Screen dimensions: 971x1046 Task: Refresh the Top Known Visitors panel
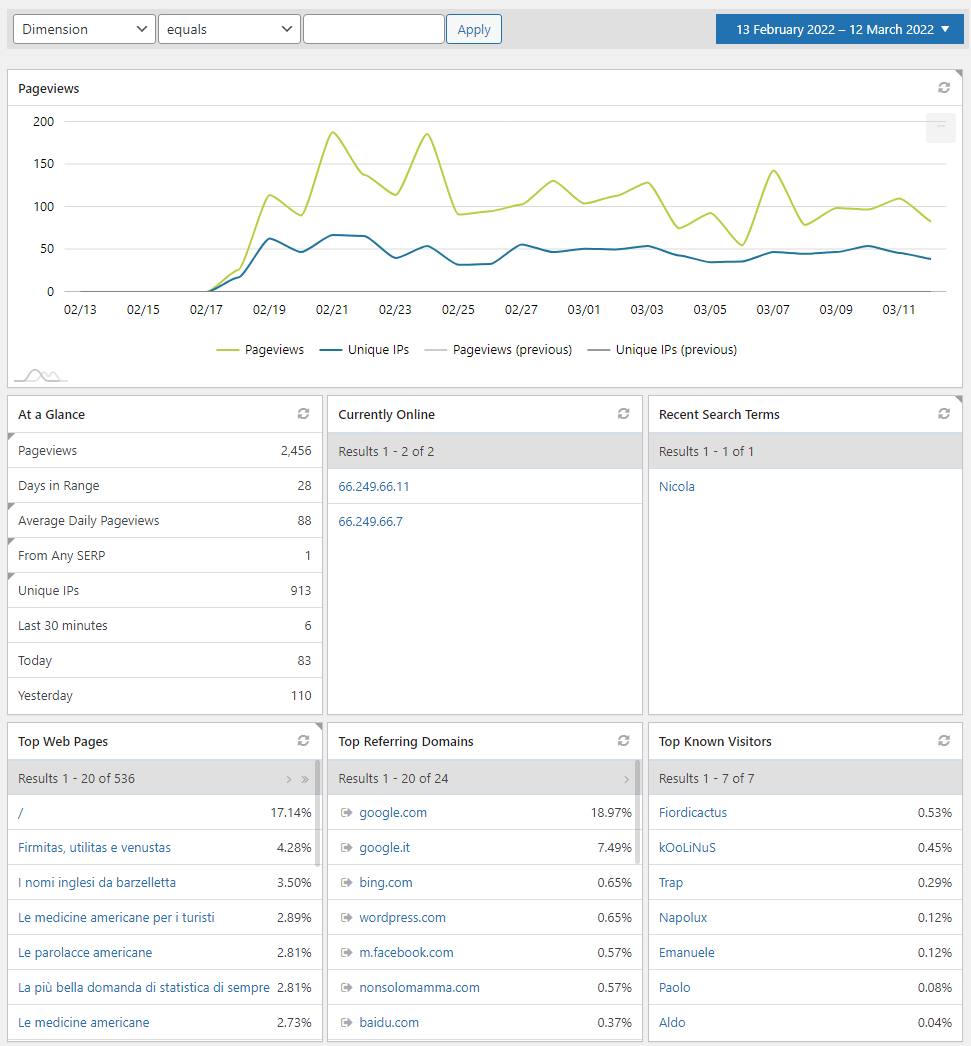click(x=943, y=741)
